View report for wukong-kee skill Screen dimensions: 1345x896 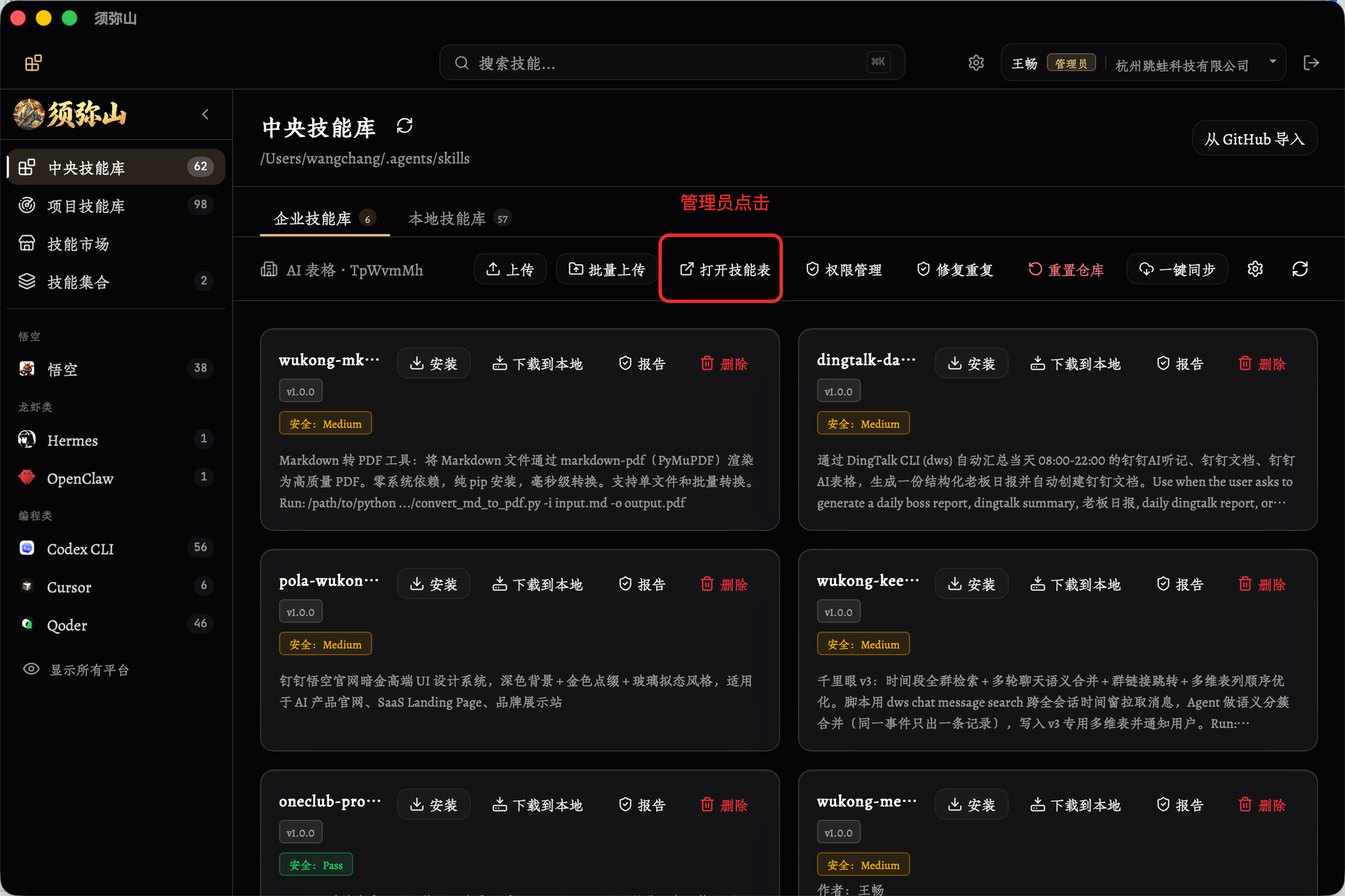pyautogui.click(x=1180, y=584)
